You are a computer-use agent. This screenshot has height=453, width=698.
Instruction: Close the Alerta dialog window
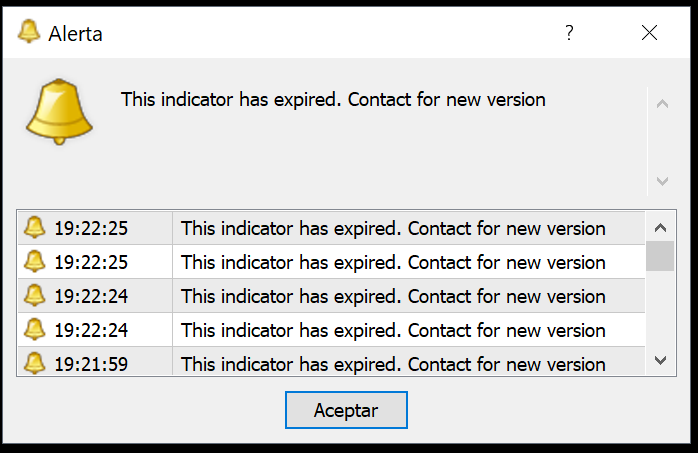pyautogui.click(x=649, y=33)
